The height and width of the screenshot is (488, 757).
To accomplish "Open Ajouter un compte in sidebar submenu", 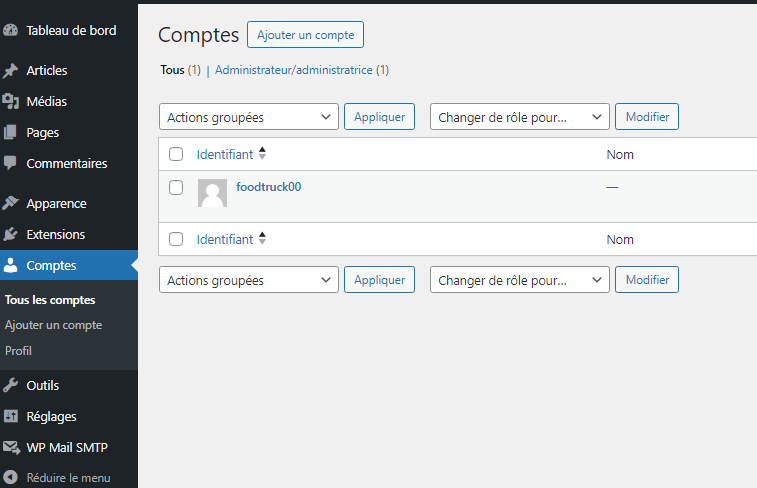I will (x=53, y=325).
